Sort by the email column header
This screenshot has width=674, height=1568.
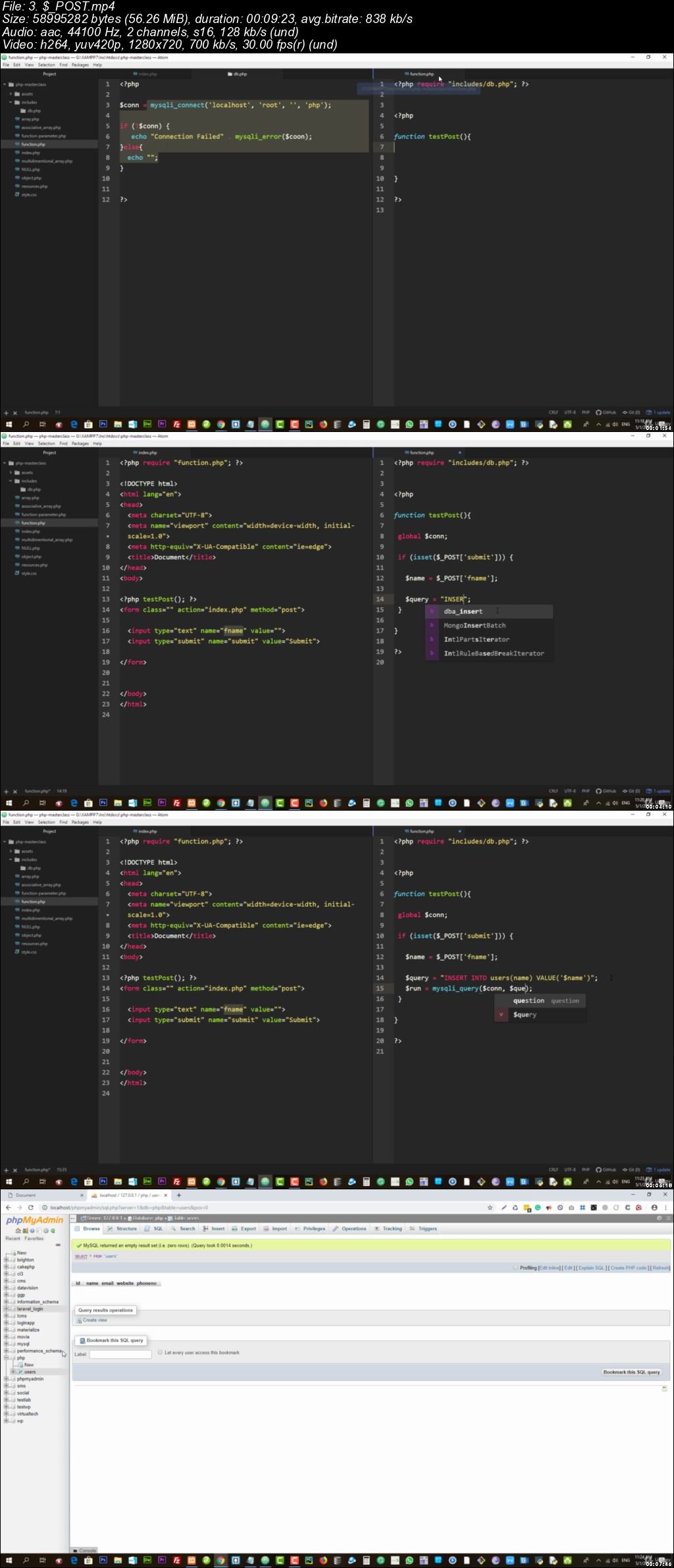(x=107, y=1283)
